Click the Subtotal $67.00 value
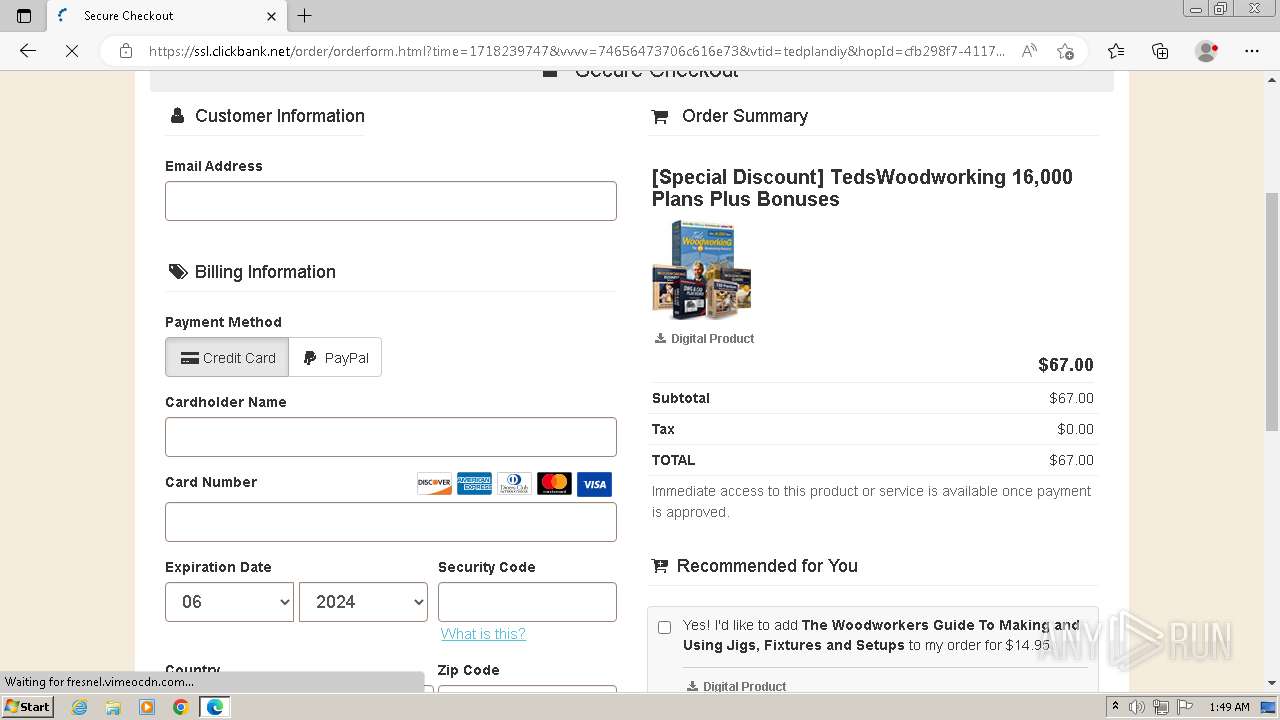 coord(1071,398)
